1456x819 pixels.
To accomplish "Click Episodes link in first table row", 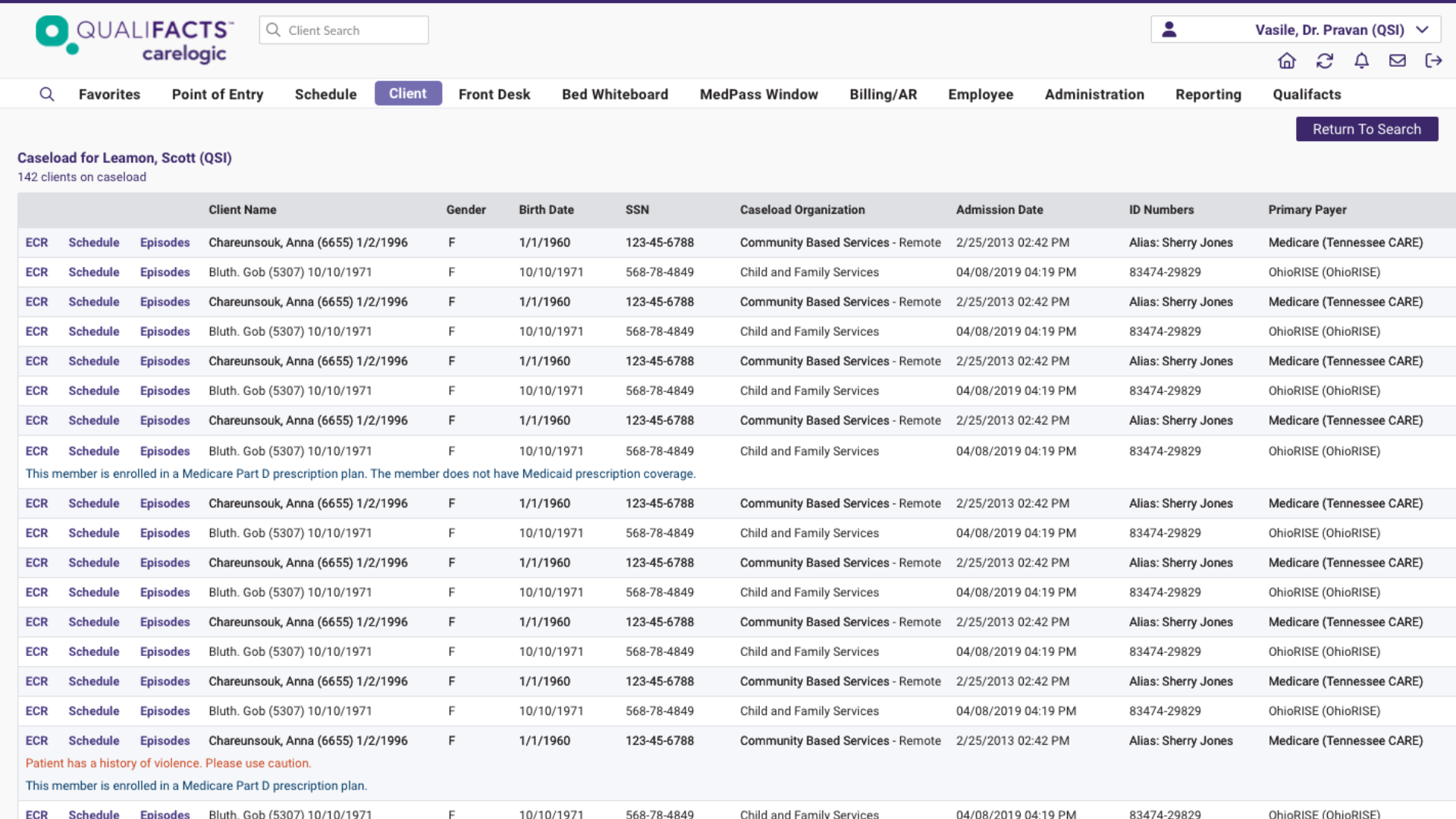I will [165, 243].
